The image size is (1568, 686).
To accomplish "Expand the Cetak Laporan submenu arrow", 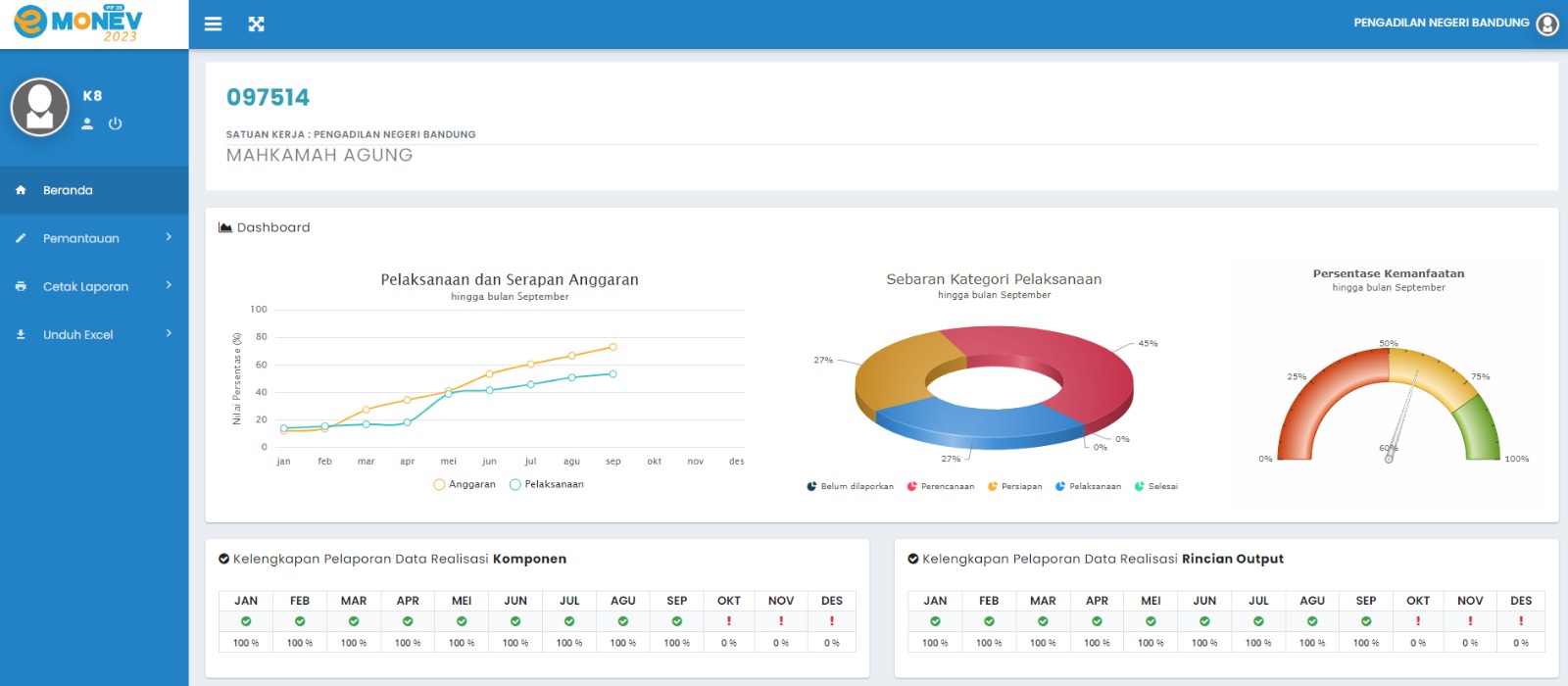I will click(x=169, y=285).
